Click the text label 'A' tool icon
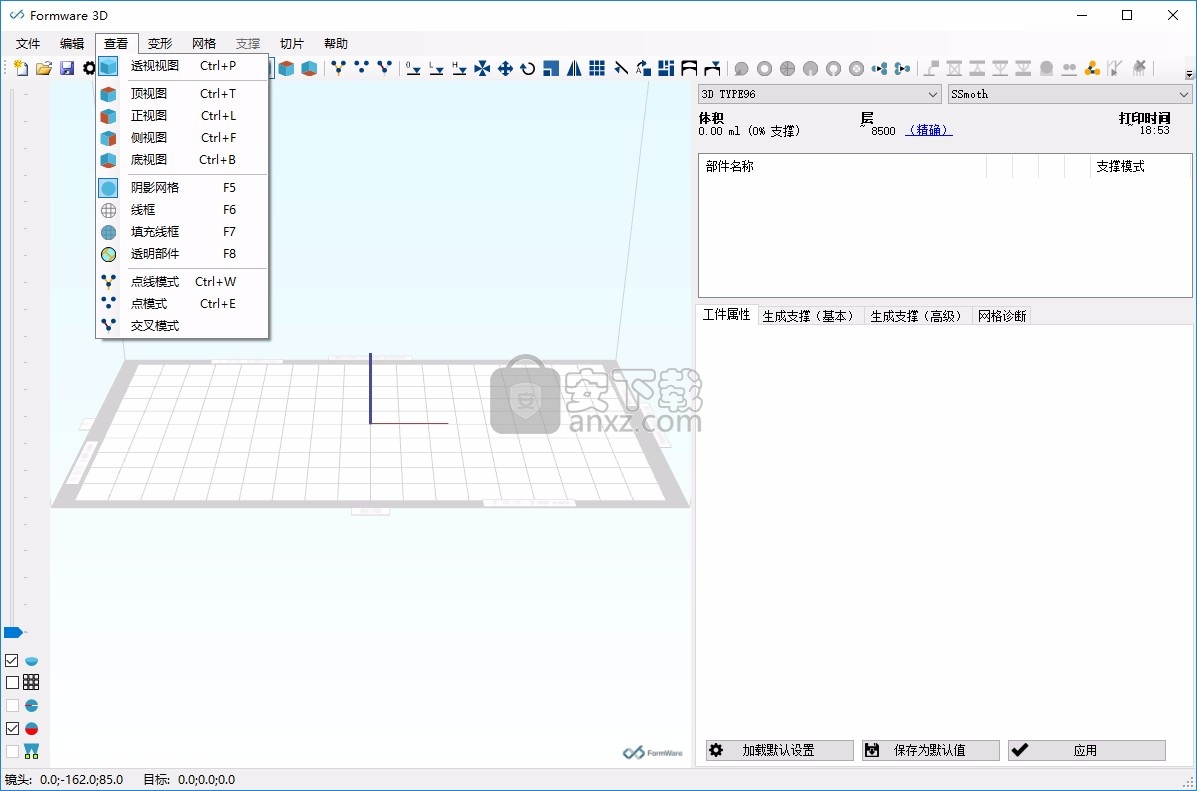 pos(643,69)
